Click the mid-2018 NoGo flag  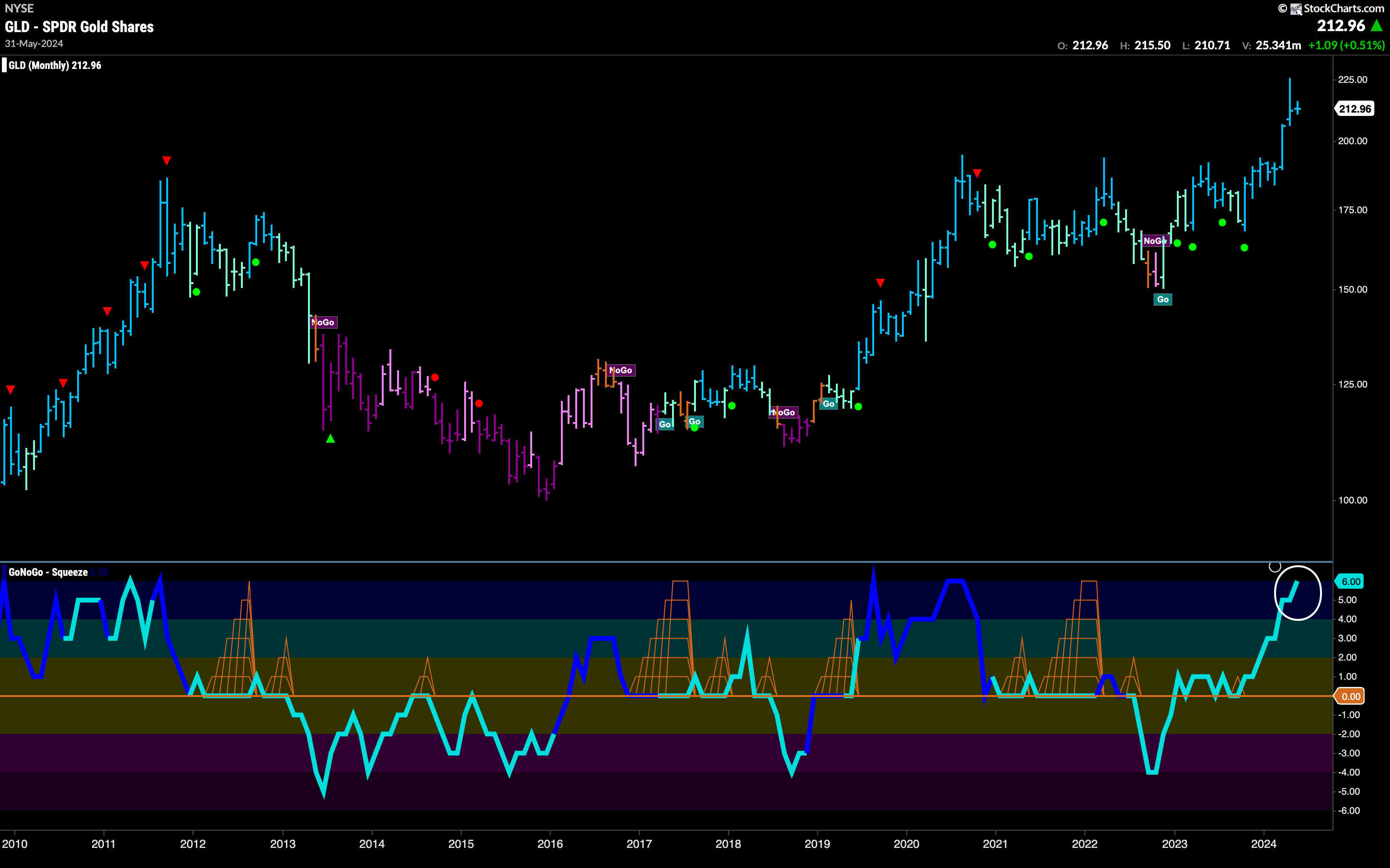tap(784, 413)
